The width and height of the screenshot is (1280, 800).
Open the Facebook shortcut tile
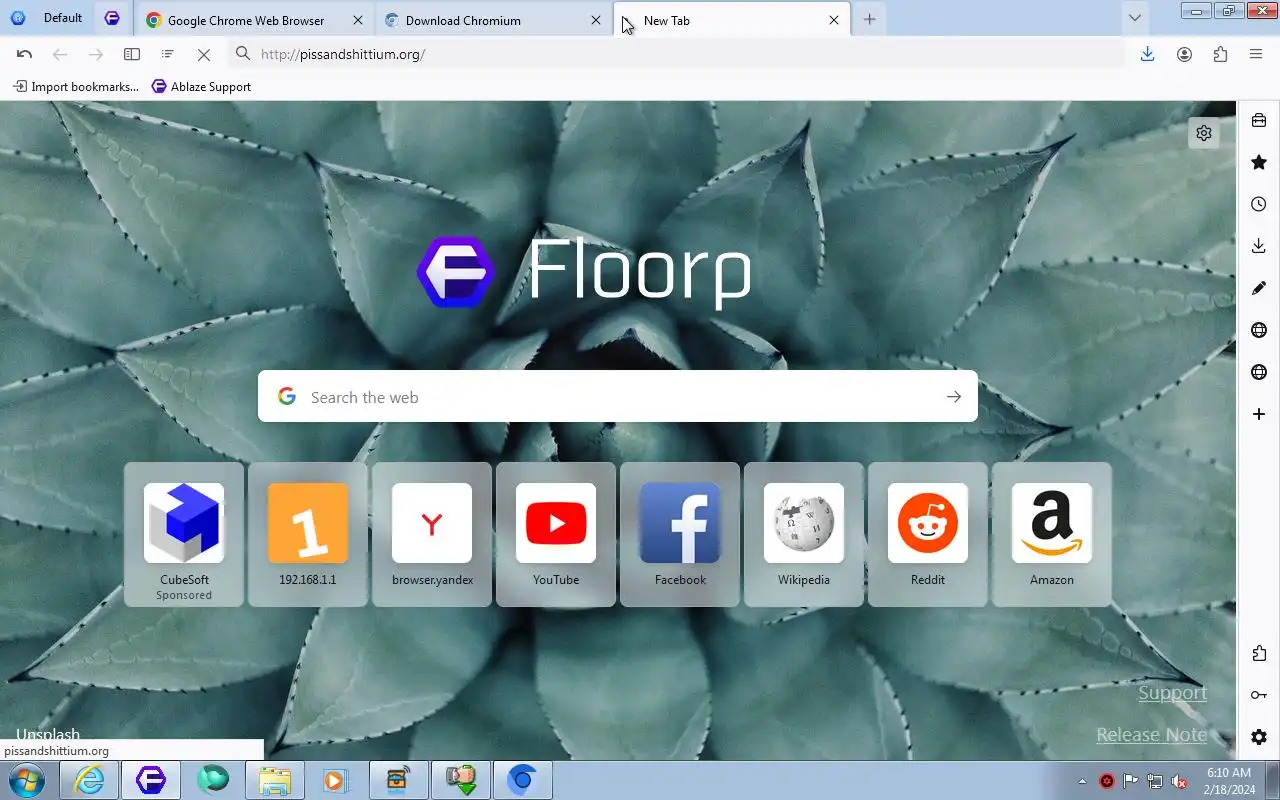(x=680, y=534)
